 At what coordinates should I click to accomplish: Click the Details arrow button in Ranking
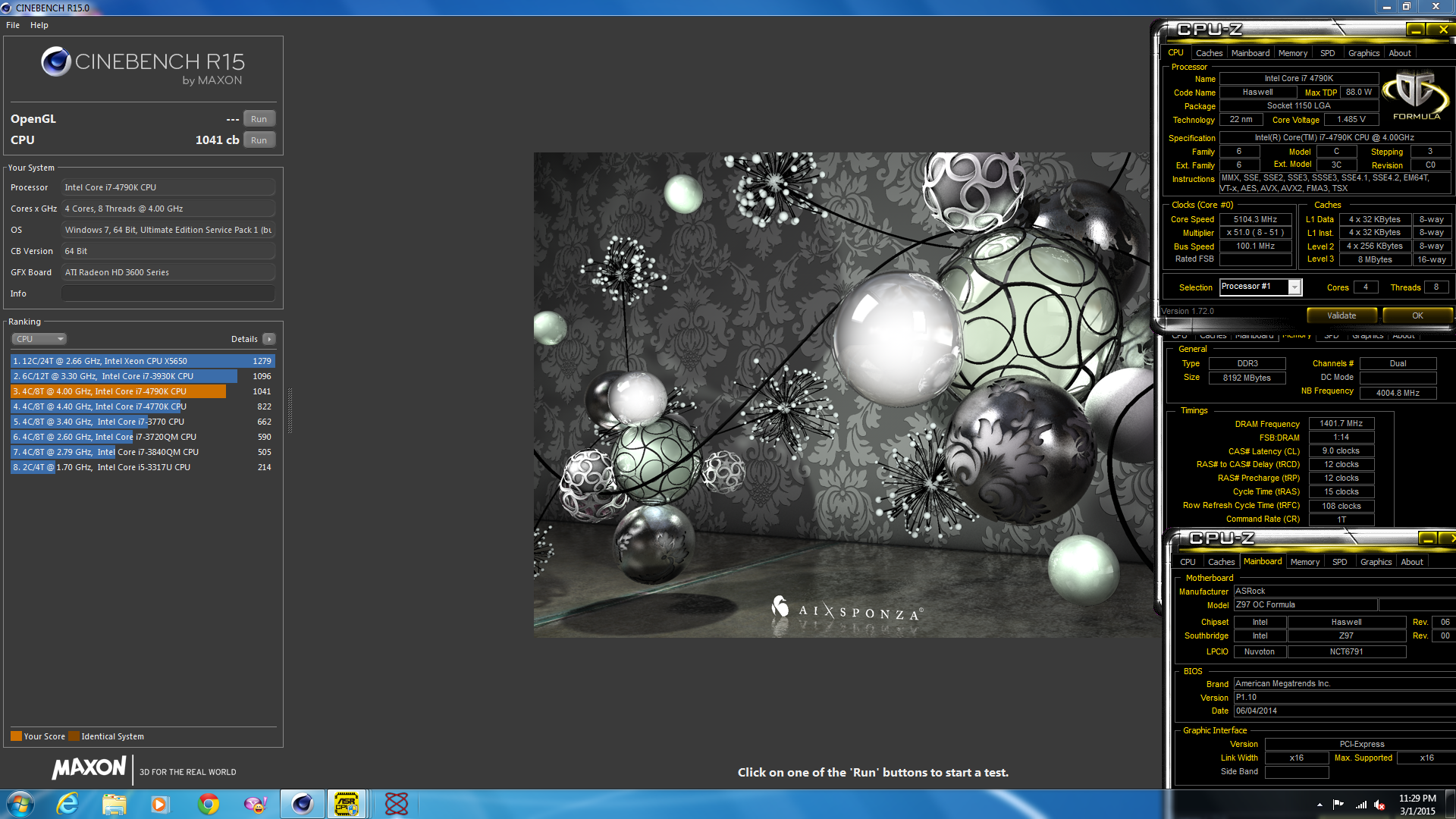coord(269,339)
